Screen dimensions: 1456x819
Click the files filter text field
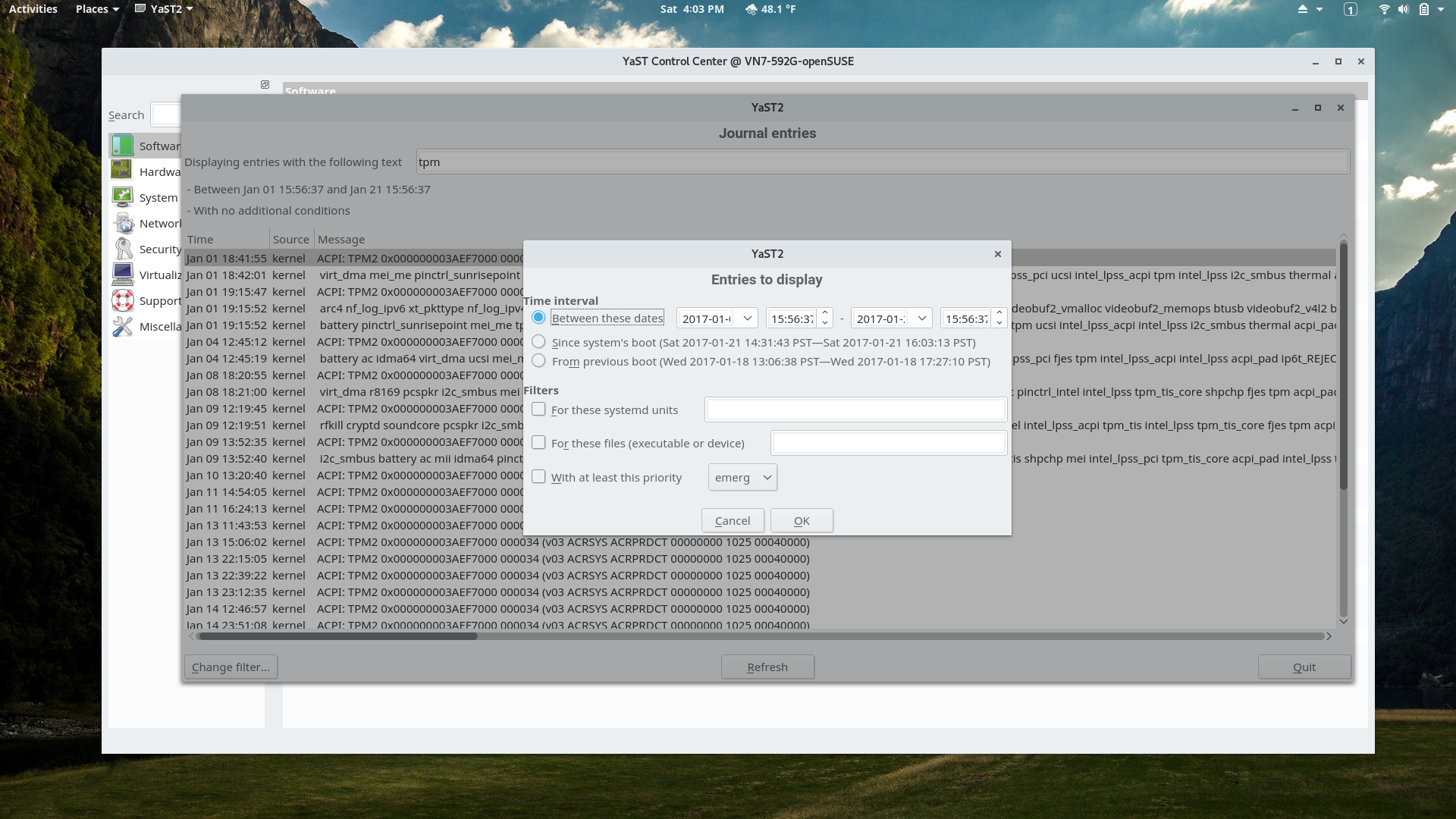(889, 443)
